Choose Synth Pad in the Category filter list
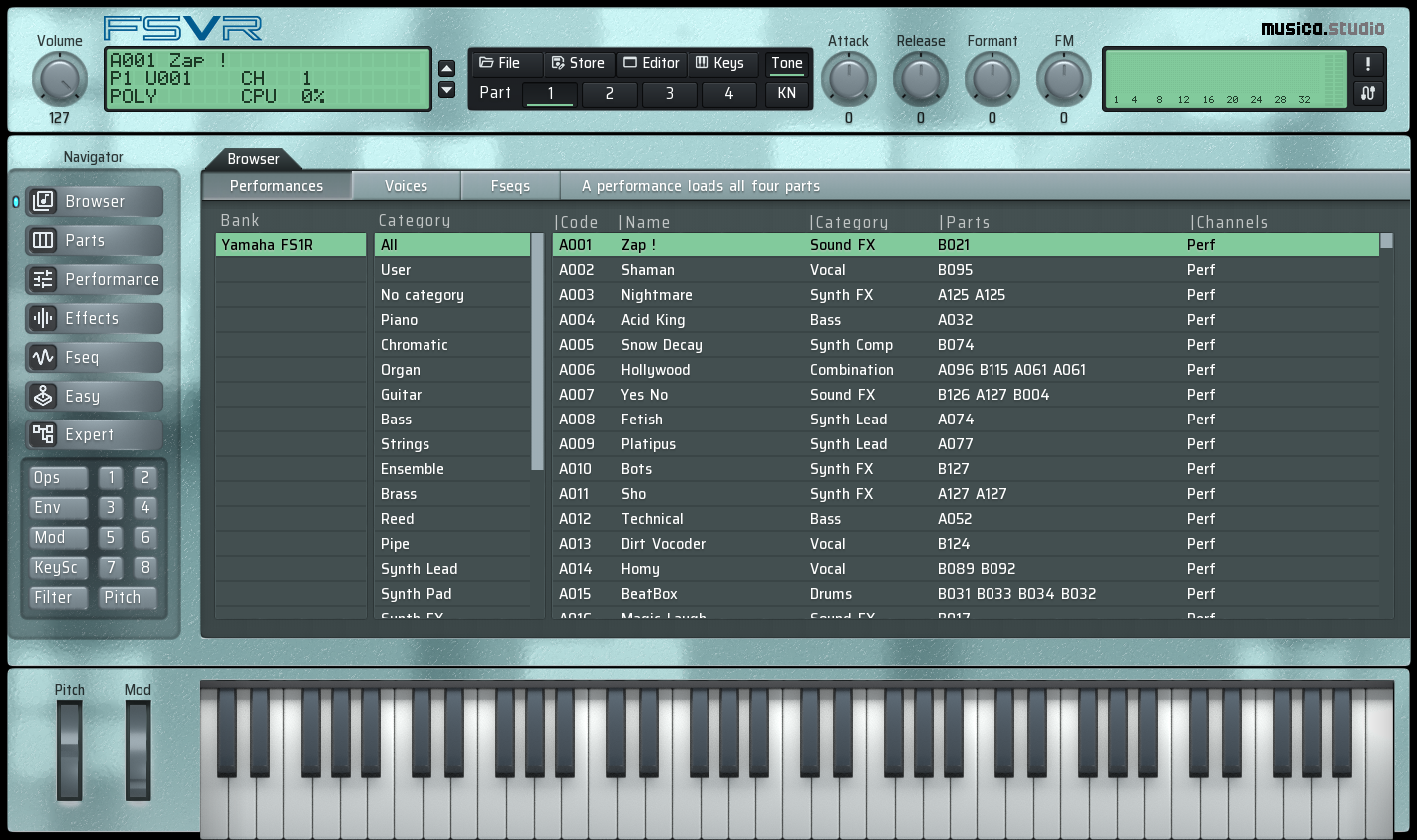Screen dimensions: 1417x840 (452, 594)
